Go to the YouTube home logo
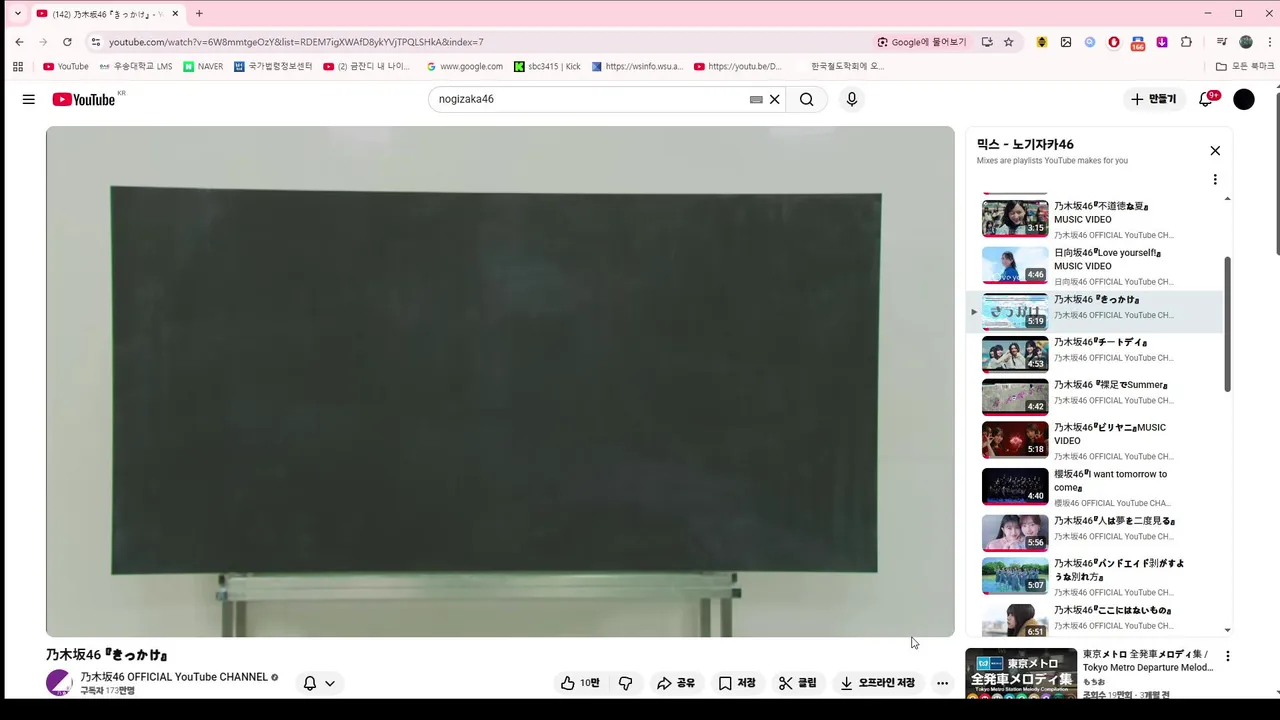 84,99
